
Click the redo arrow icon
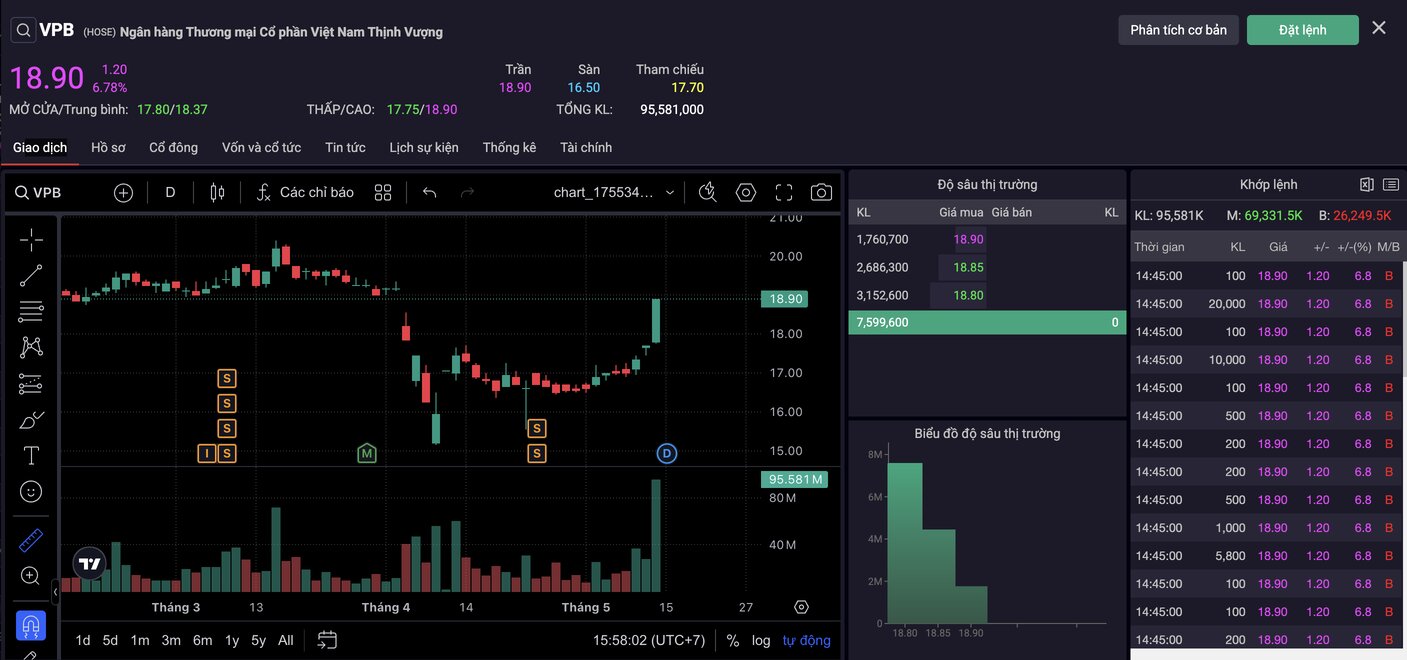pyautogui.click(x=467, y=192)
